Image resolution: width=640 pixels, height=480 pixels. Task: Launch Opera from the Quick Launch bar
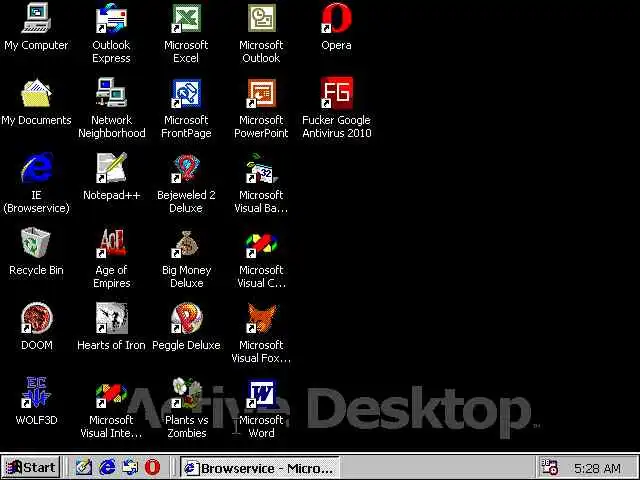152,467
